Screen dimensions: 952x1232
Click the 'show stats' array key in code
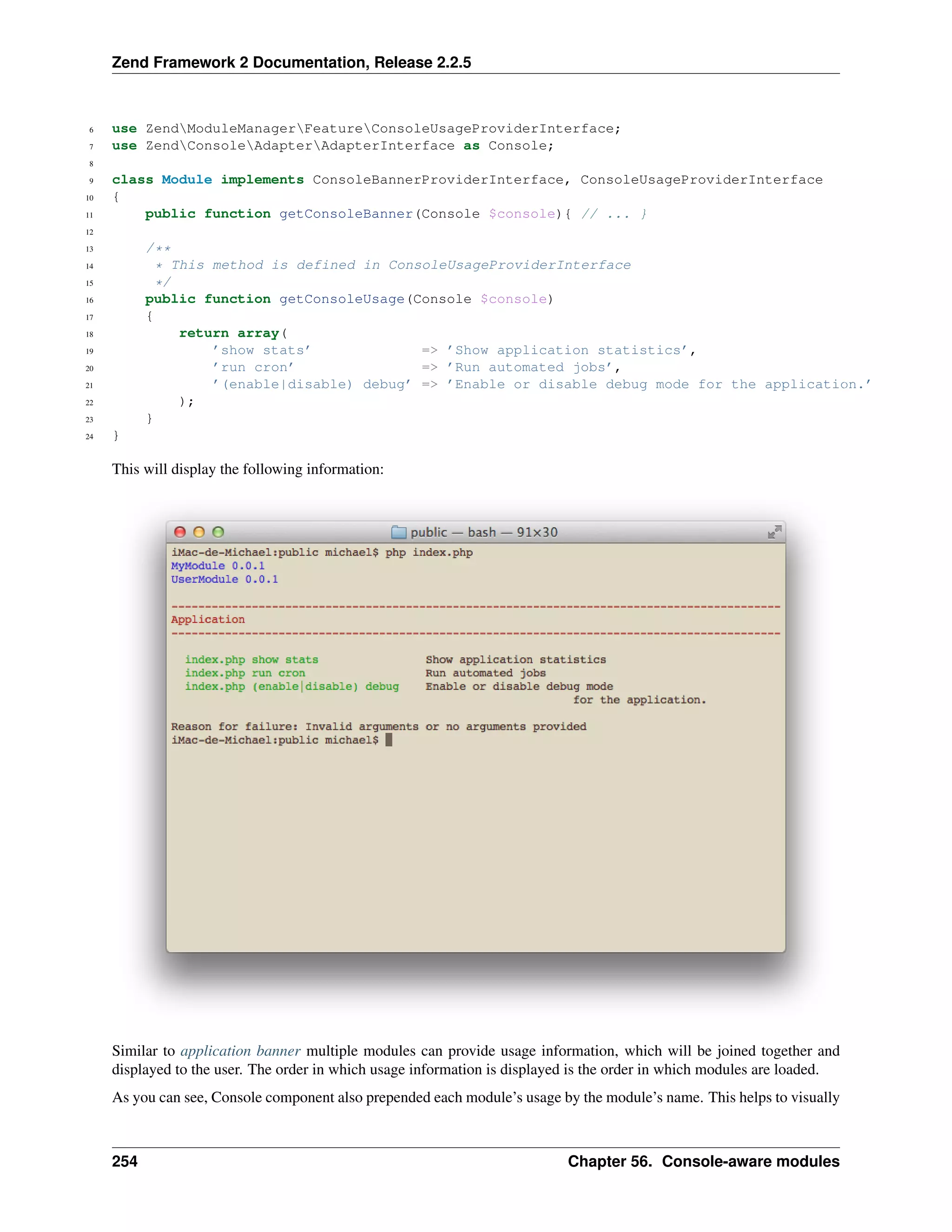262,351
